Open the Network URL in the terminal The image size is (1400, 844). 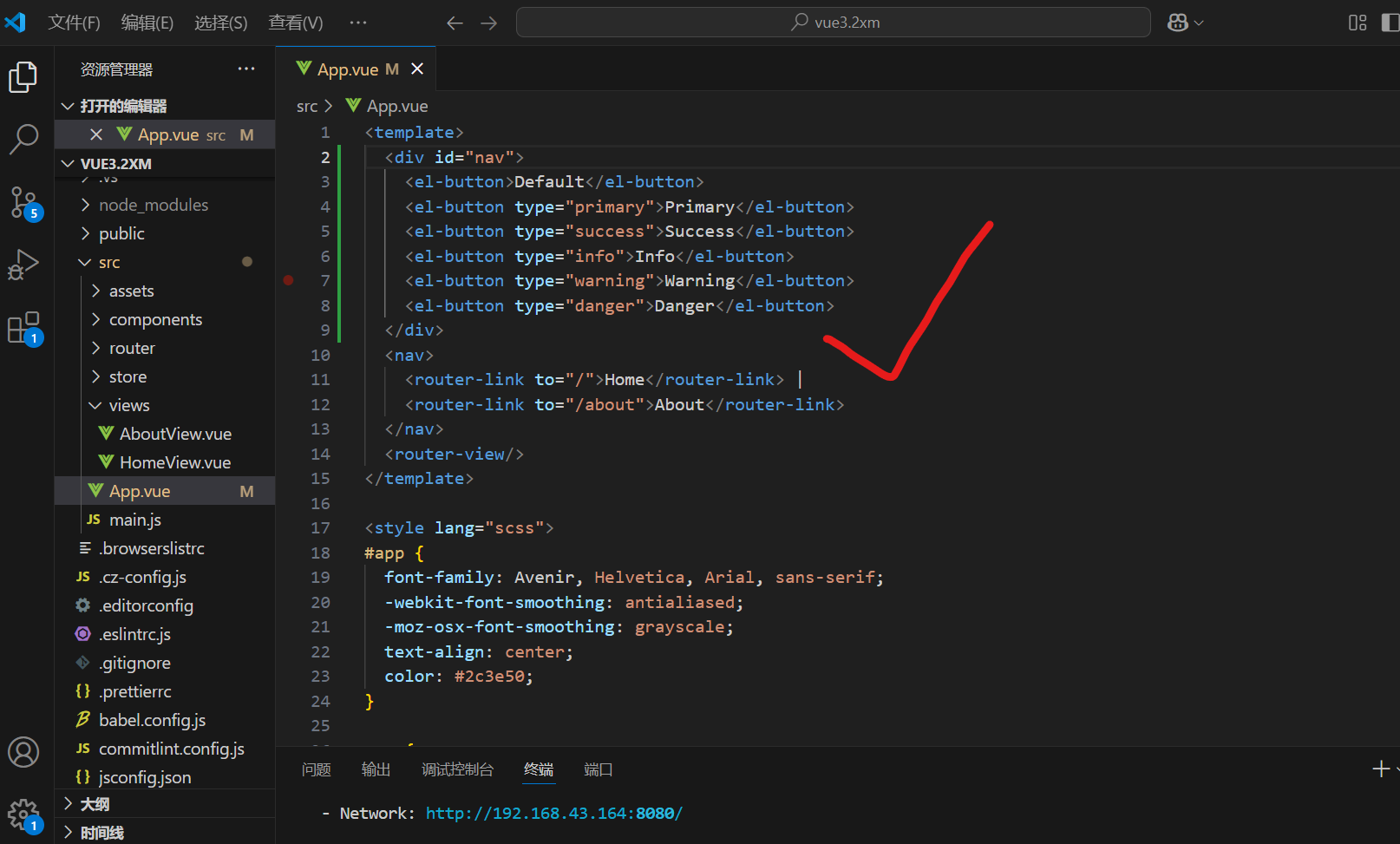click(x=553, y=813)
